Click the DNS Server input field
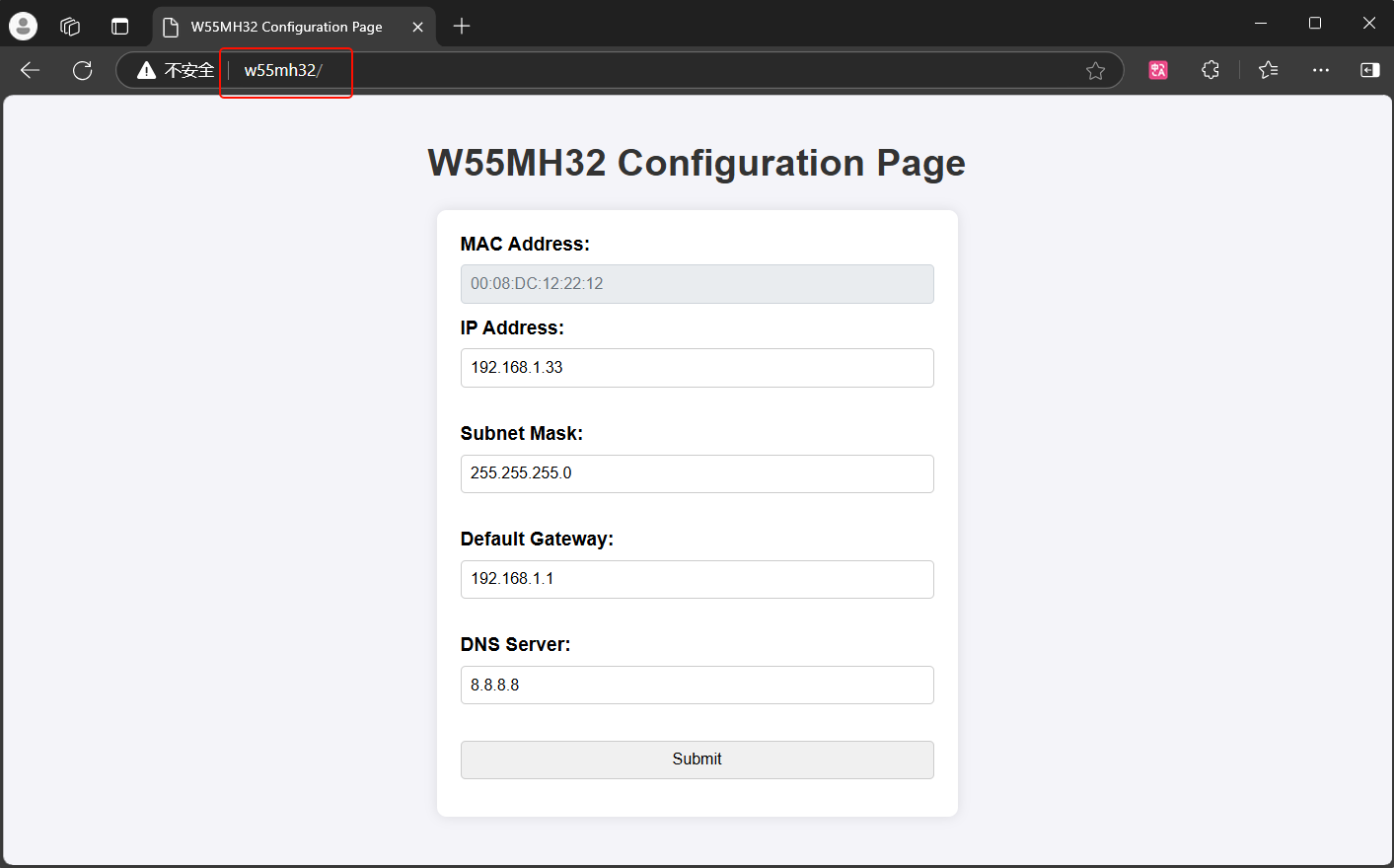 697,685
